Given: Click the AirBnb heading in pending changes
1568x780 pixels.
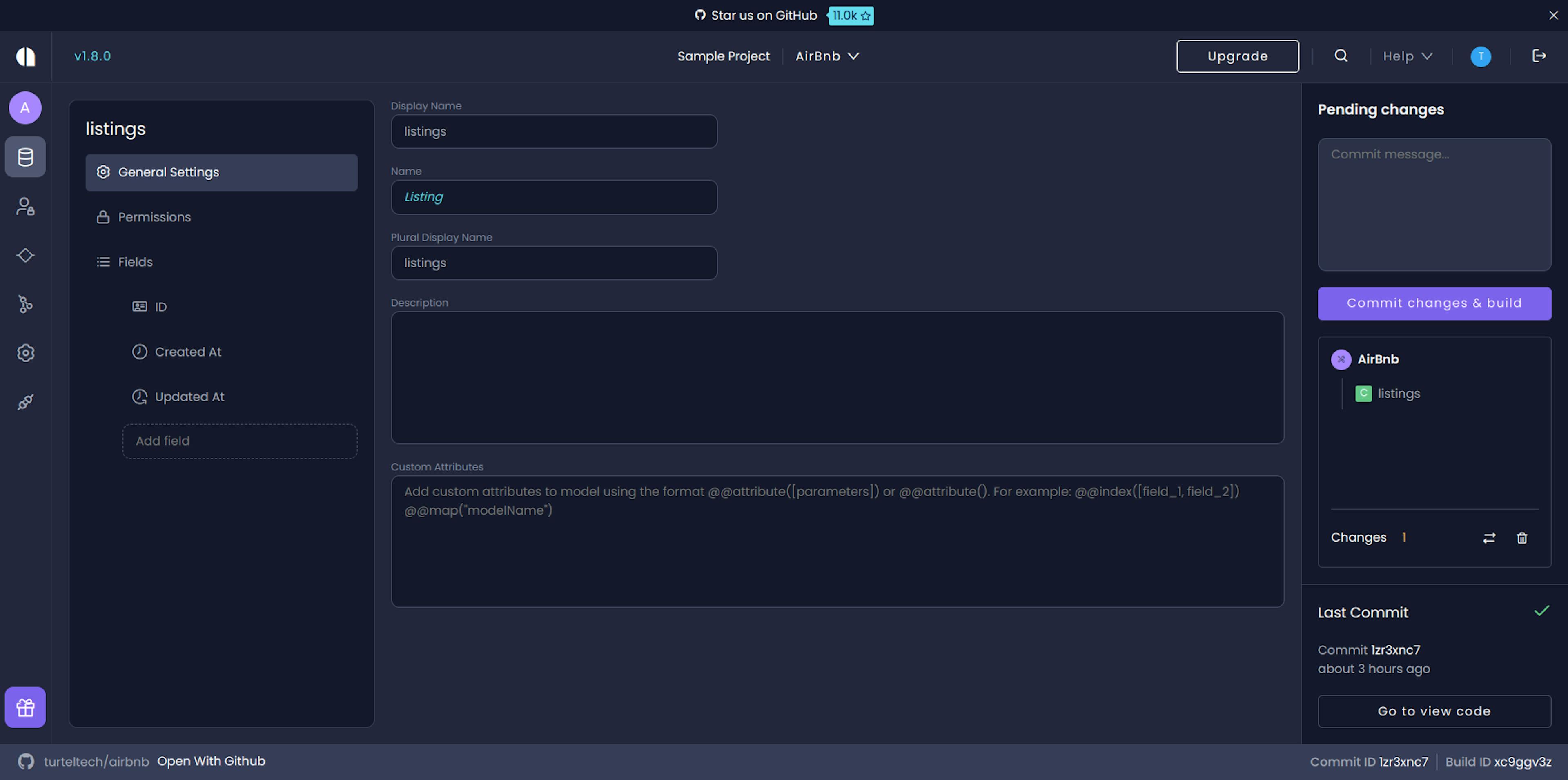Looking at the screenshot, I should (x=1378, y=359).
